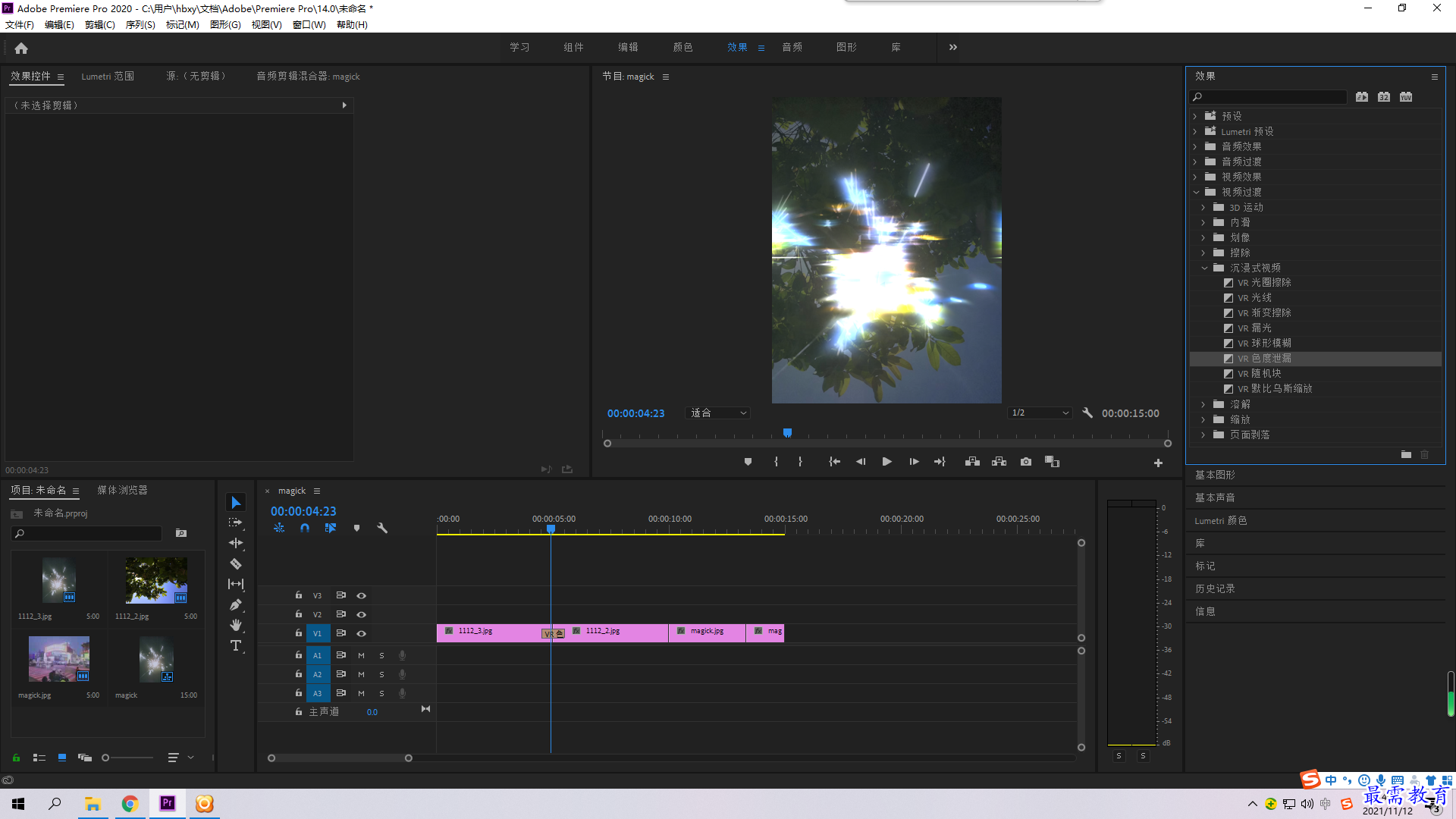Toggle timeline snap magnet icon
1456x819 pixels.
[x=305, y=528]
